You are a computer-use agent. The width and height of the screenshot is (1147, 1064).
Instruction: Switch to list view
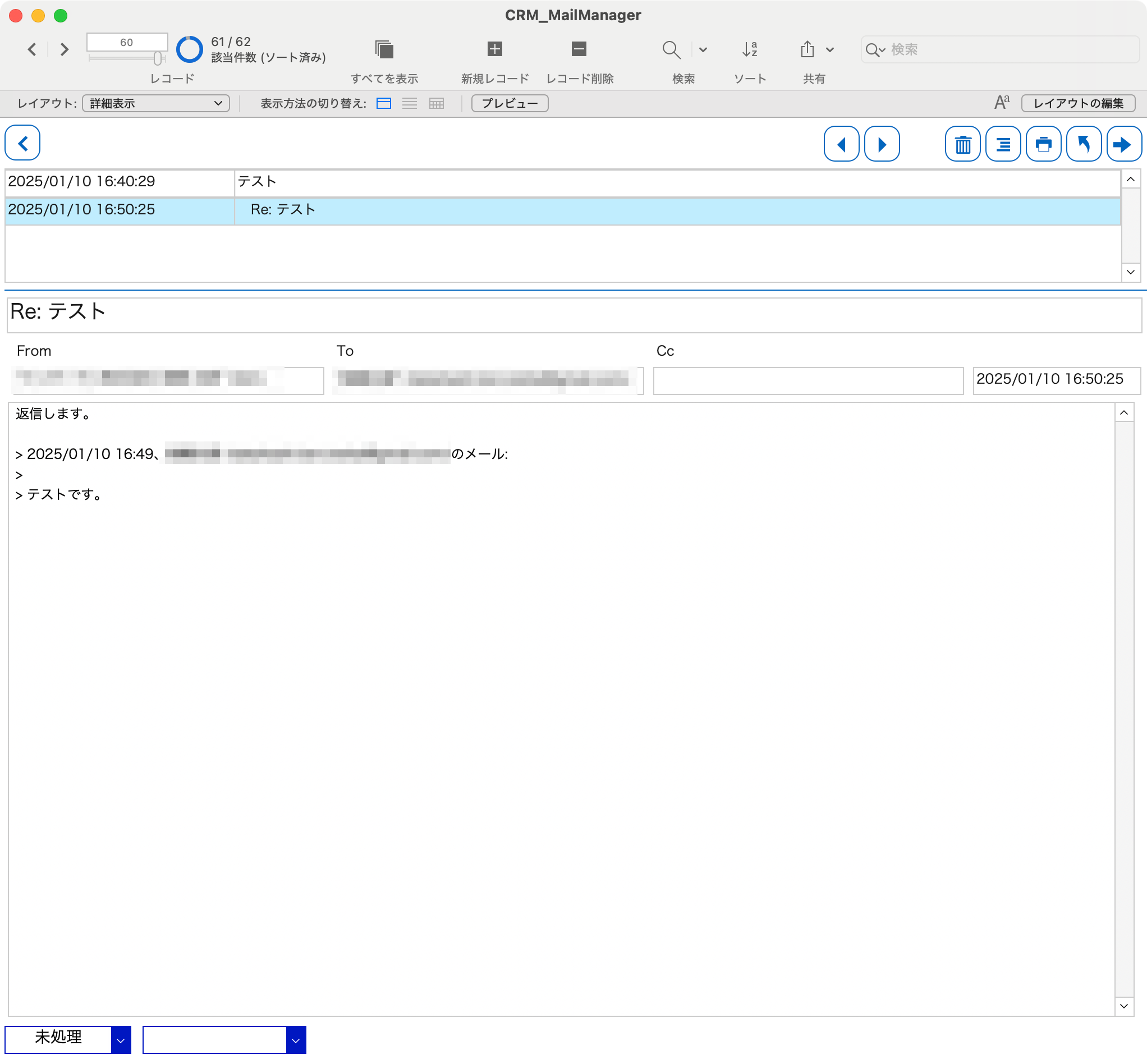pyautogui.click(x=410, y=103)
